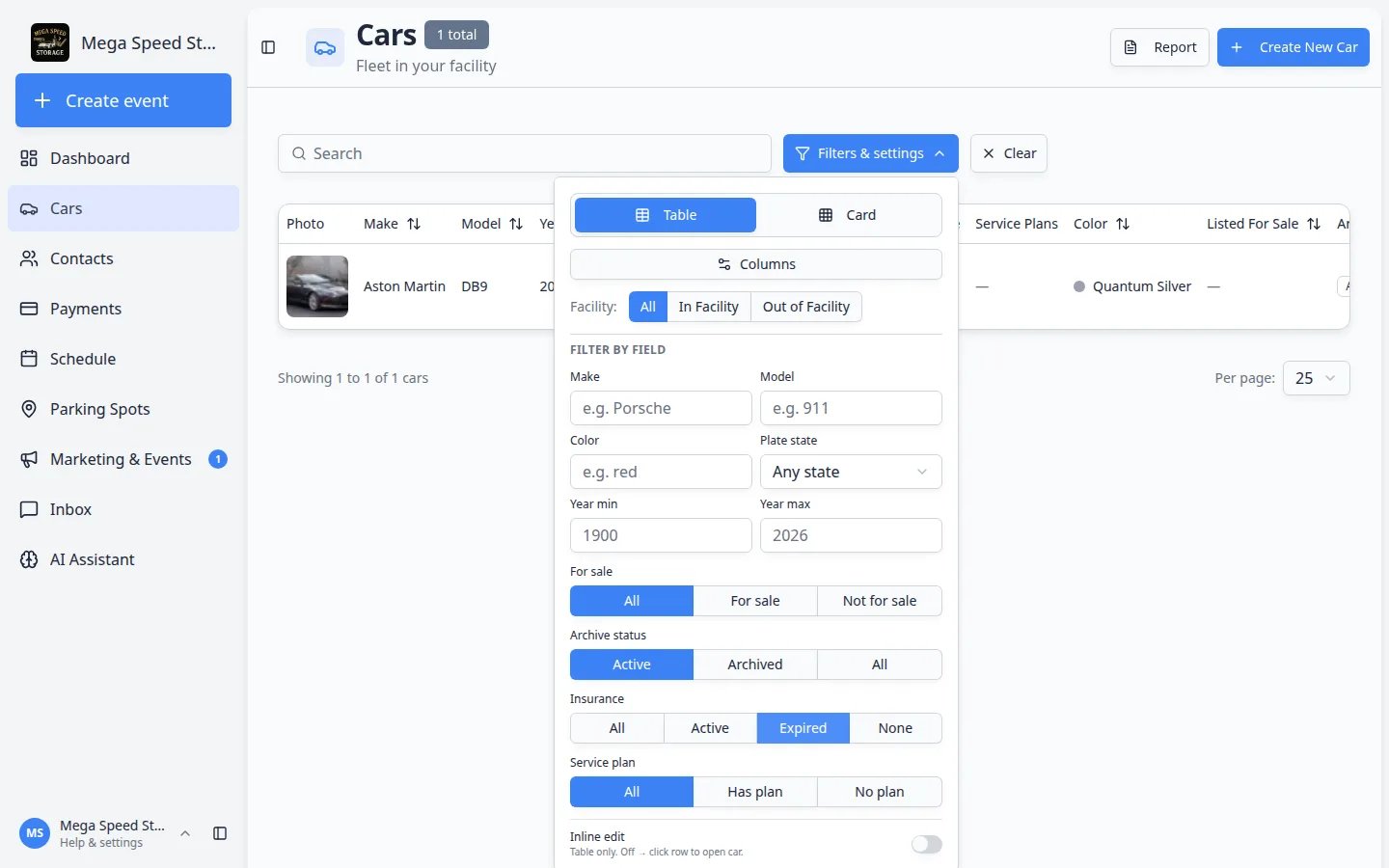Viewport: 1389px width, 868px height.
Task: Set Insurance filter to None
Action: (x=895, y=728)
